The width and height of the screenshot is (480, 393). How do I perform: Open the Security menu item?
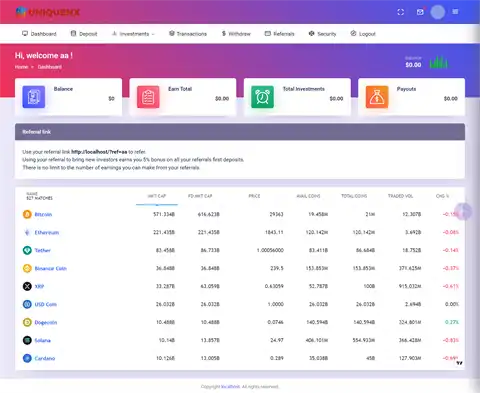(322, 34)
